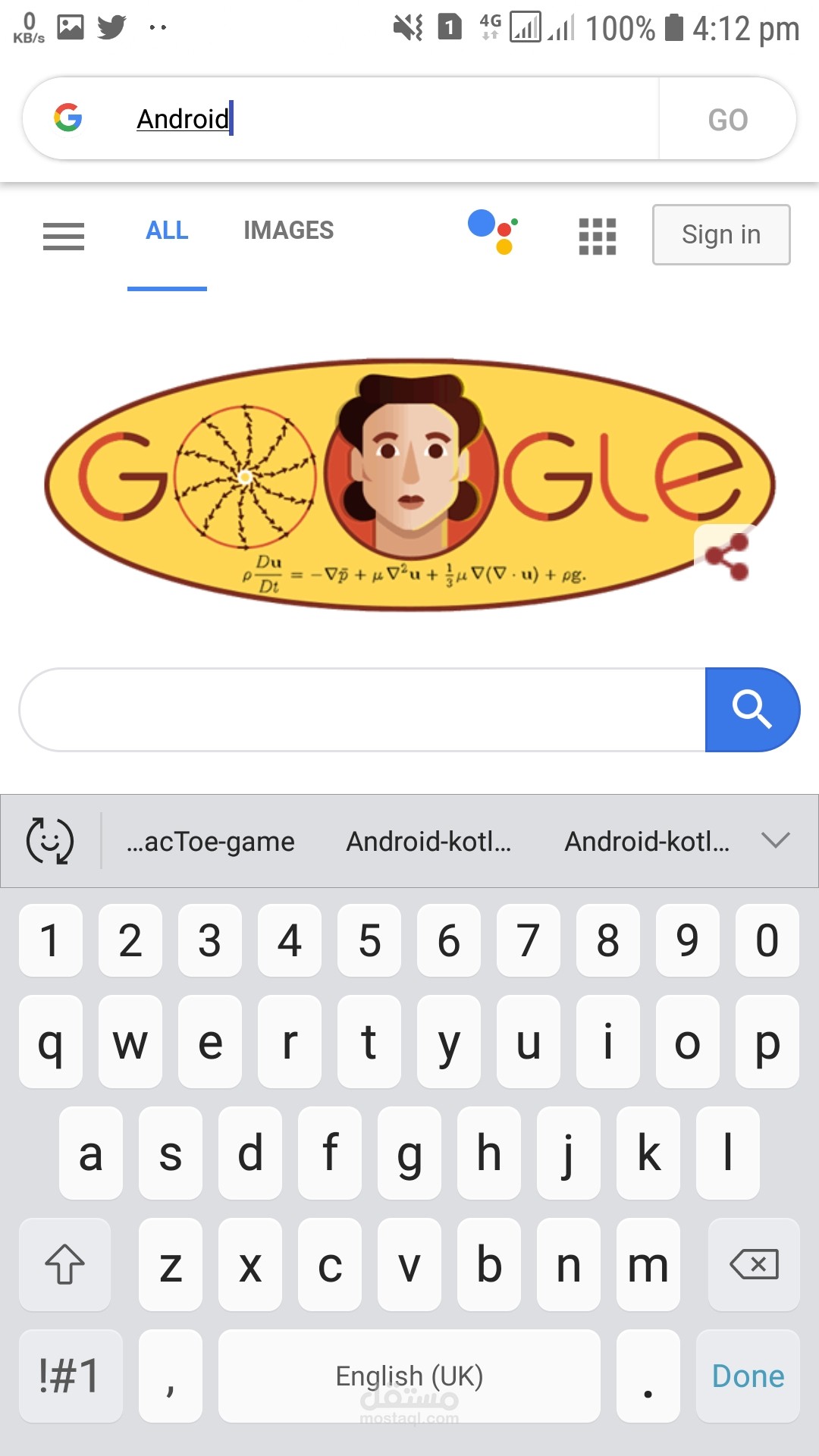Tap the Done key on keyboard
The image size is (819, 1456).
748,1376
